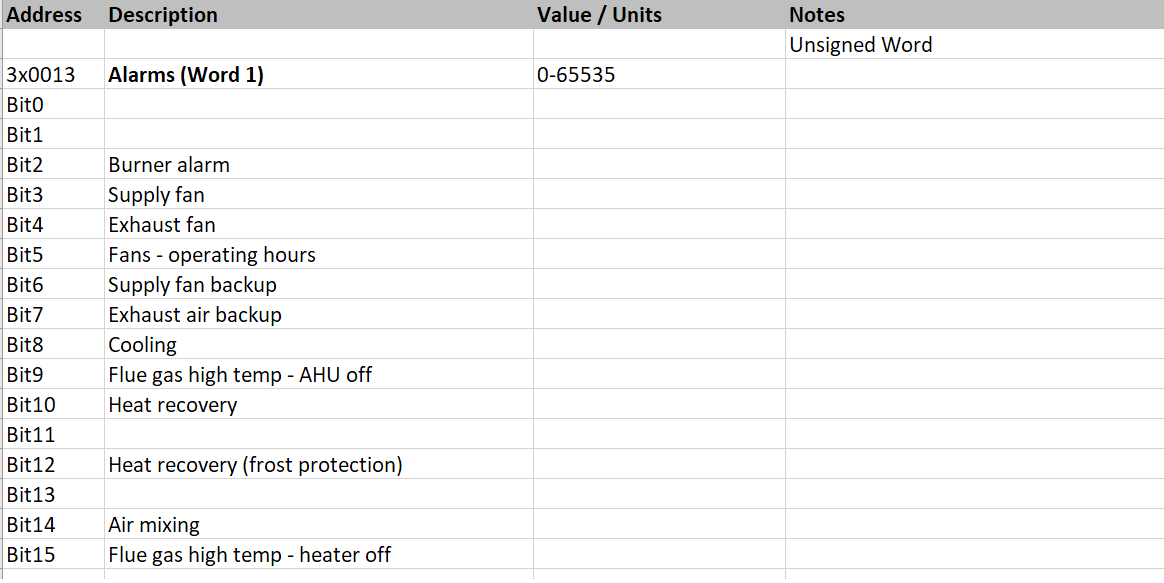Select the Air mixing cell
Screen dimensions: 1164x583
[x=154, y=525]
